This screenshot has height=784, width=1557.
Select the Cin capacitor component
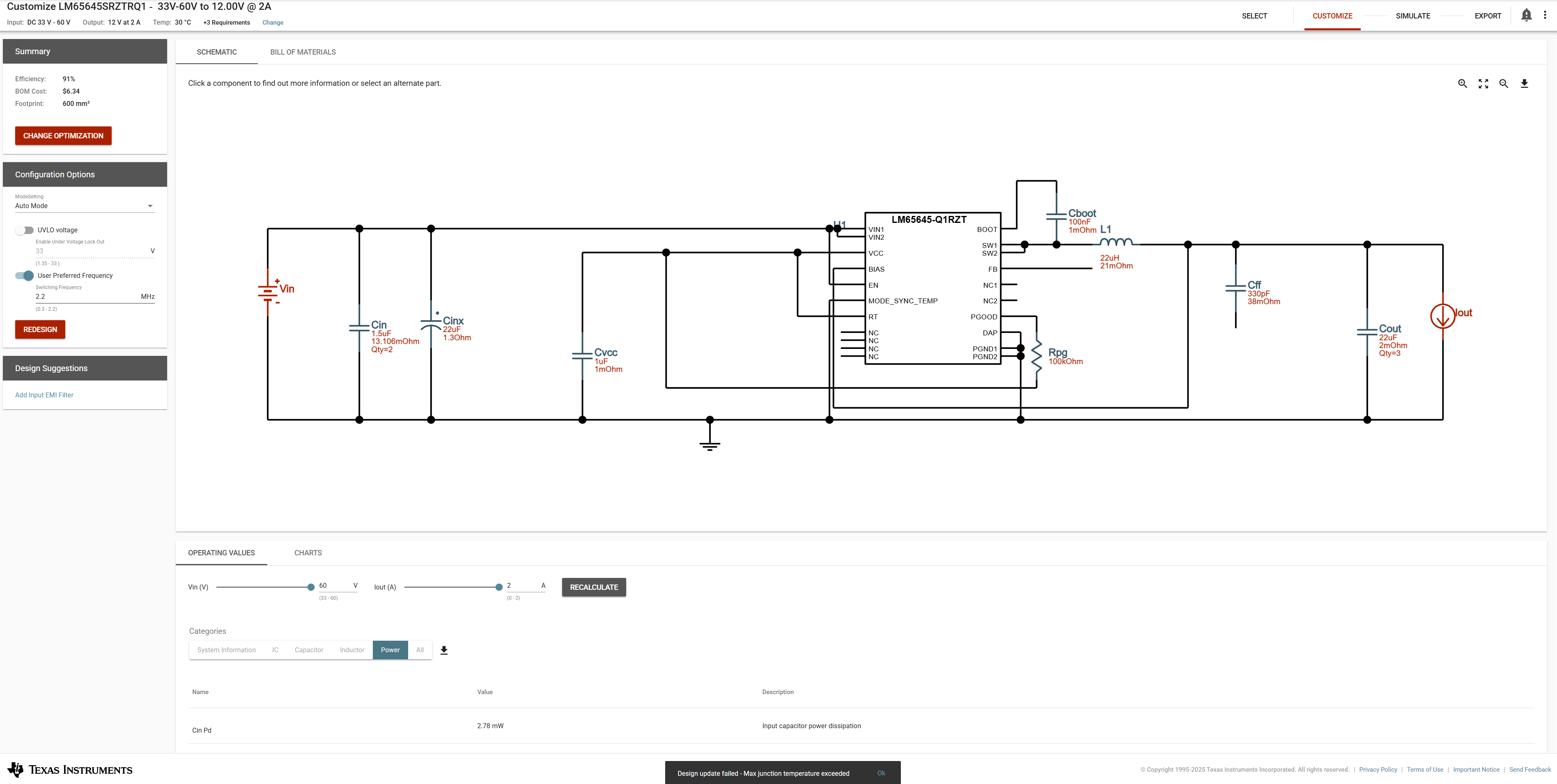359,328
